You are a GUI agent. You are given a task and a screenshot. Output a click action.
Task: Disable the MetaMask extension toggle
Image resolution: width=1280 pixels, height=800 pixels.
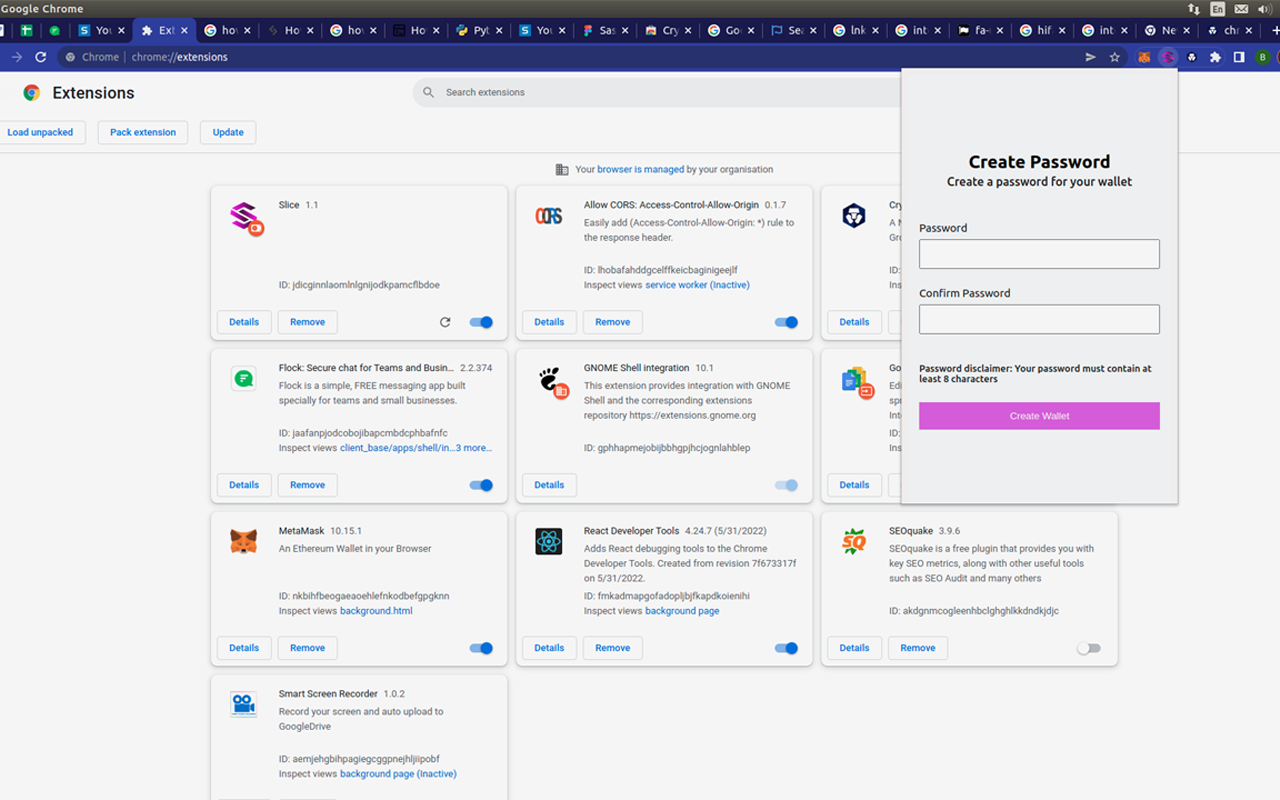pyautogui.click(x=481, y=648)
